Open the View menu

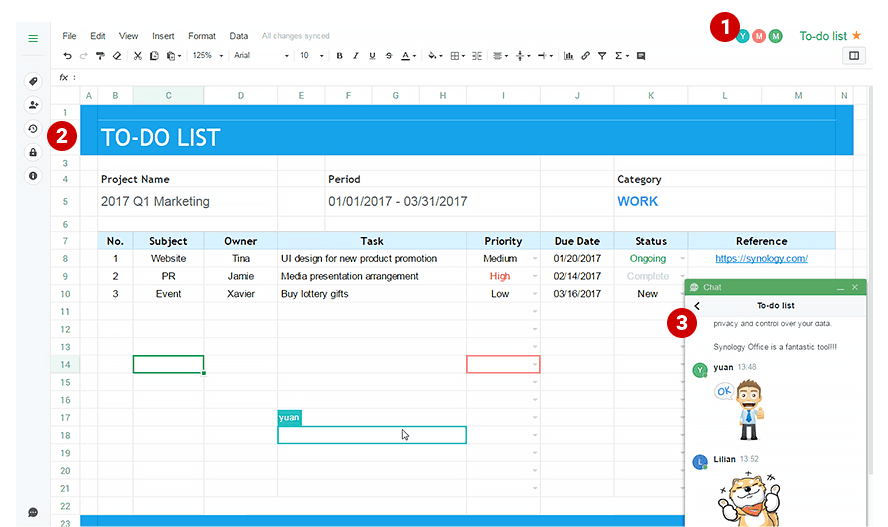point(128,36)
